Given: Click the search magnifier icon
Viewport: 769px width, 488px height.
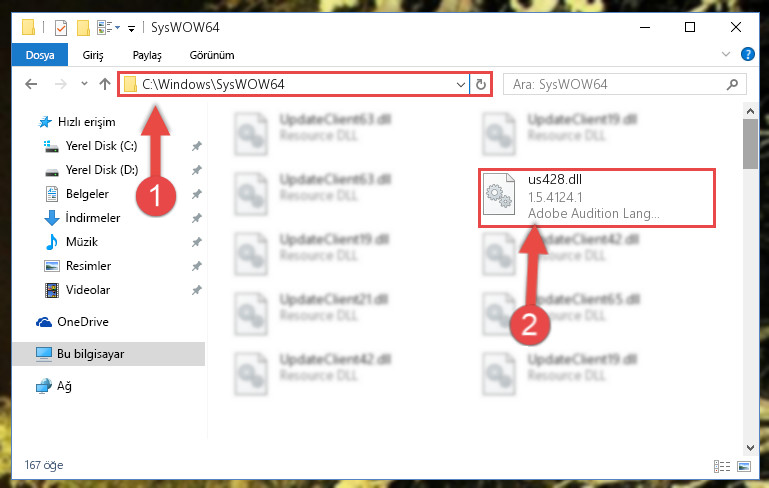Looking at the screenshot, I should point(732,84).
